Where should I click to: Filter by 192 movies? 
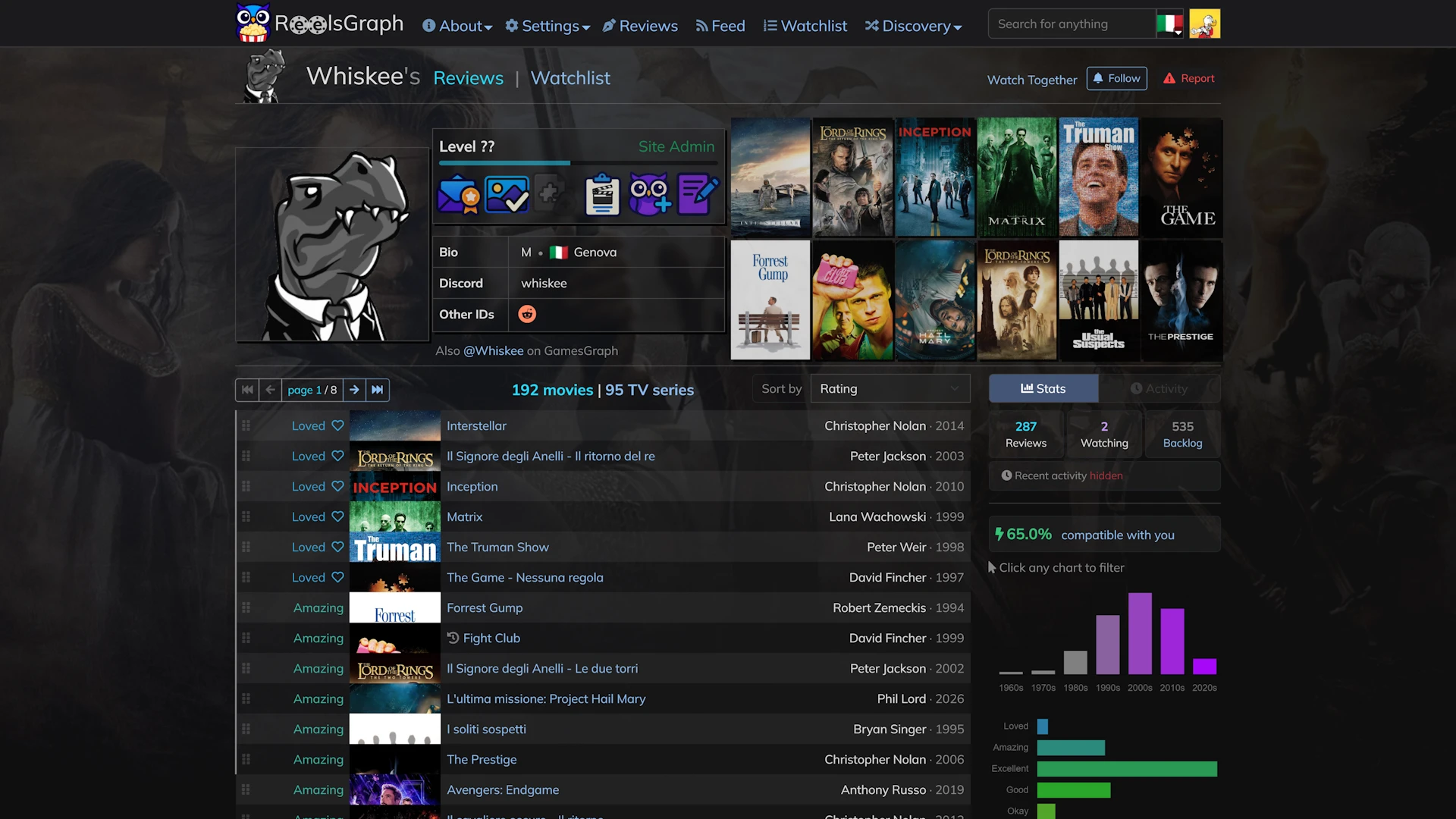pos(552,390)
